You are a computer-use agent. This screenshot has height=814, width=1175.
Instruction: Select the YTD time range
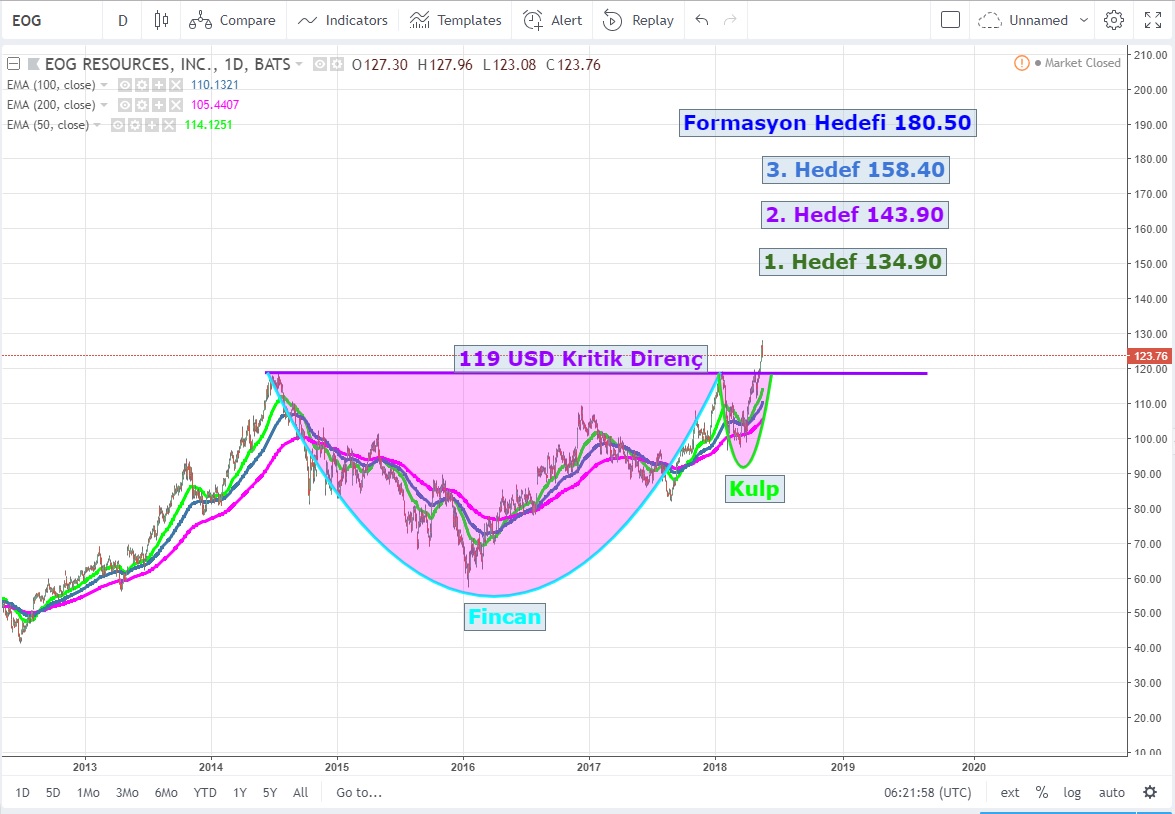pos(205,792)
